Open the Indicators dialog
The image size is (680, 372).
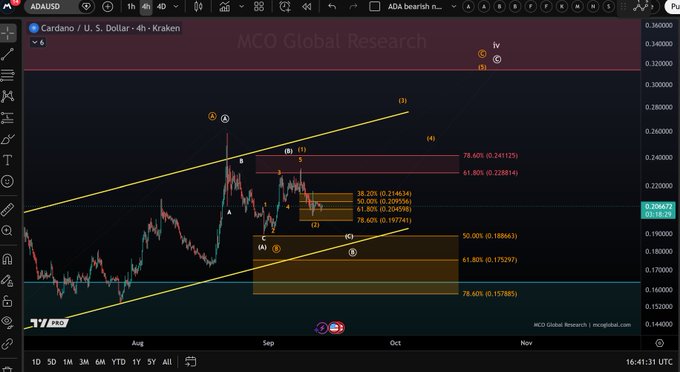coord(224,7)
